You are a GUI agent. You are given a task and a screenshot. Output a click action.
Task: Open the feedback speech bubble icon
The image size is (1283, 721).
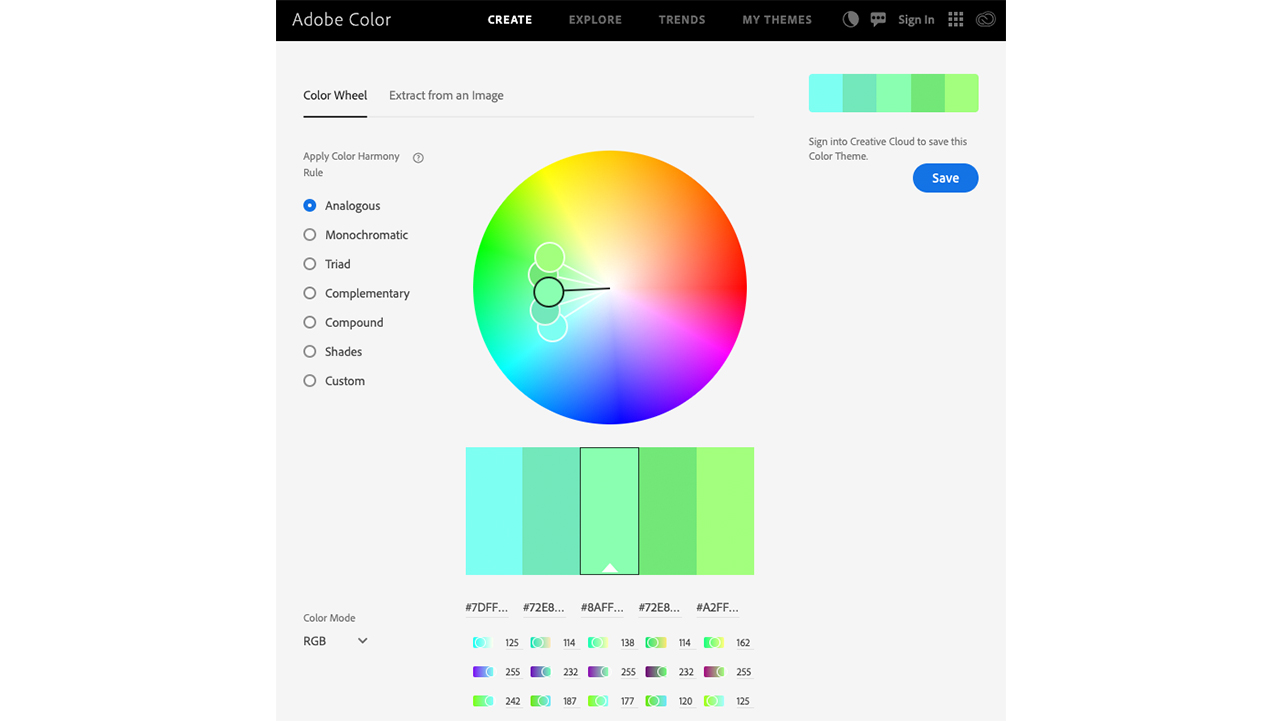pos(878,19)
